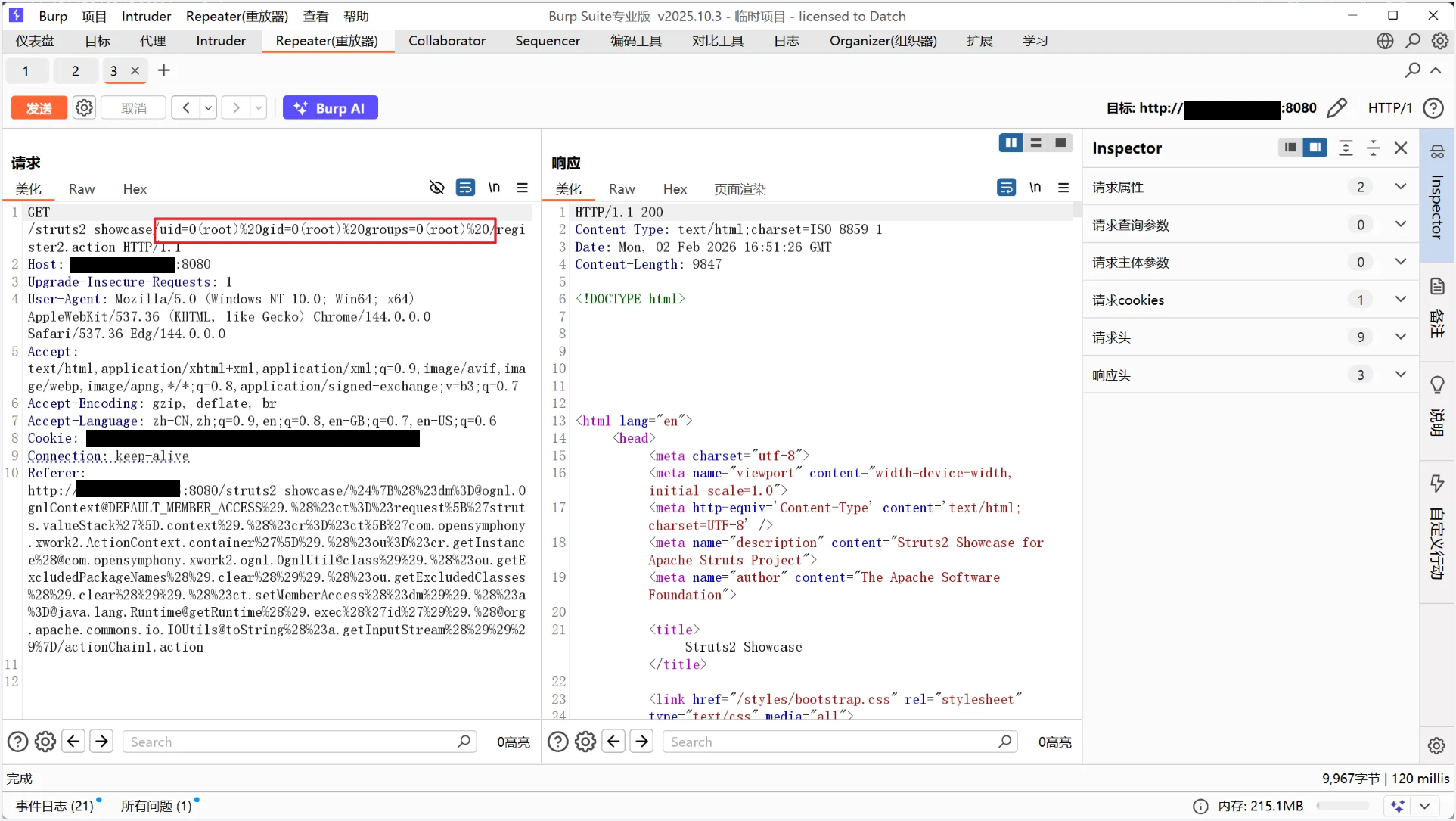Jump to previous match in request search
Screen dimensions: 1456x821
[73, 742]
